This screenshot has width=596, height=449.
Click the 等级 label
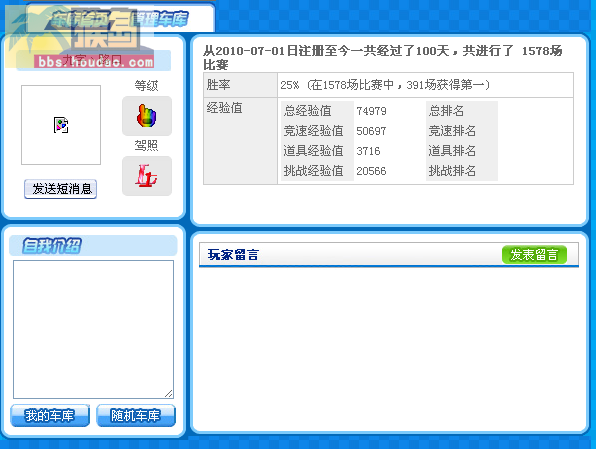click(x=146, y=86)
